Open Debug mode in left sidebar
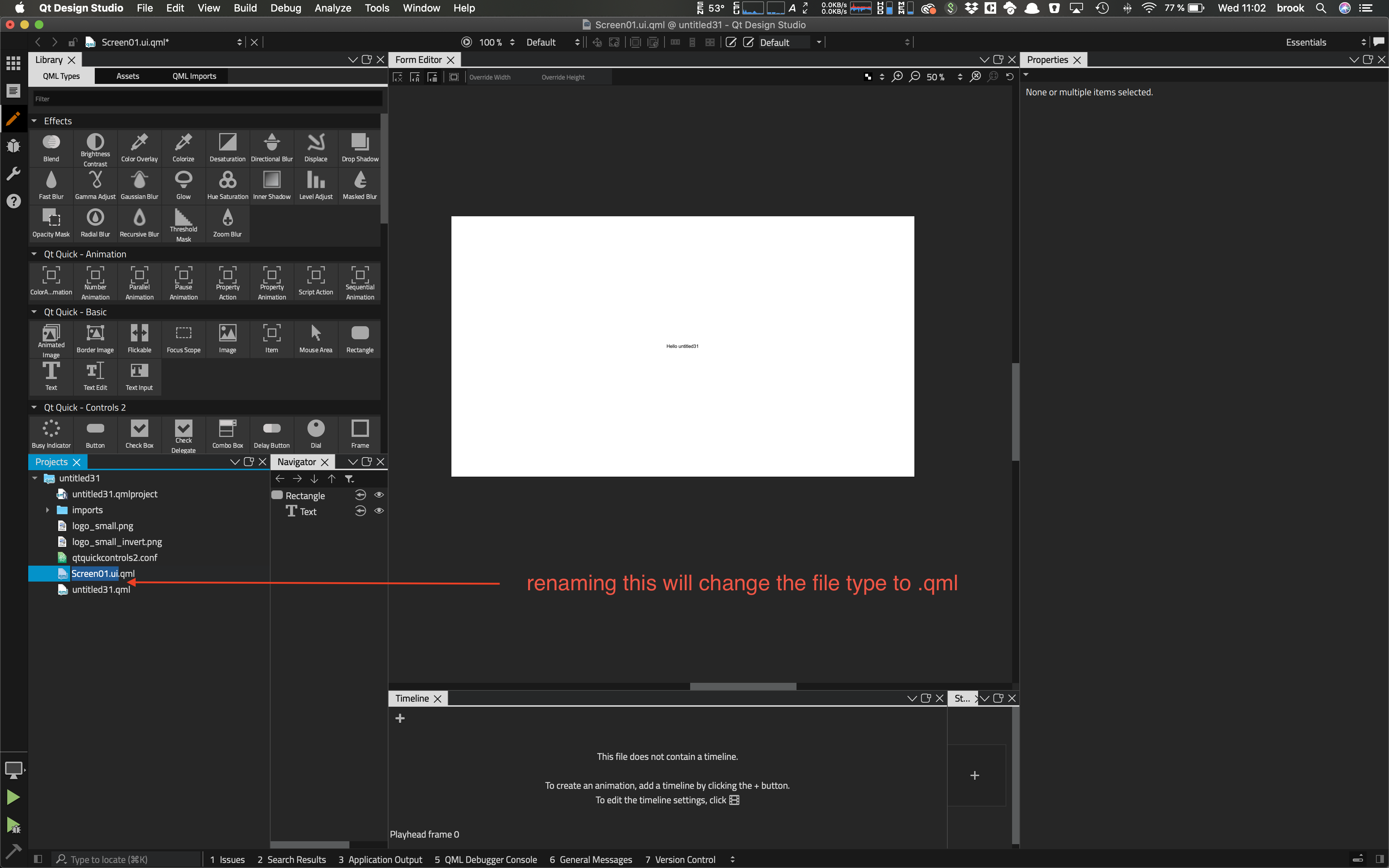1389x868 pixels. coord(13,146)
